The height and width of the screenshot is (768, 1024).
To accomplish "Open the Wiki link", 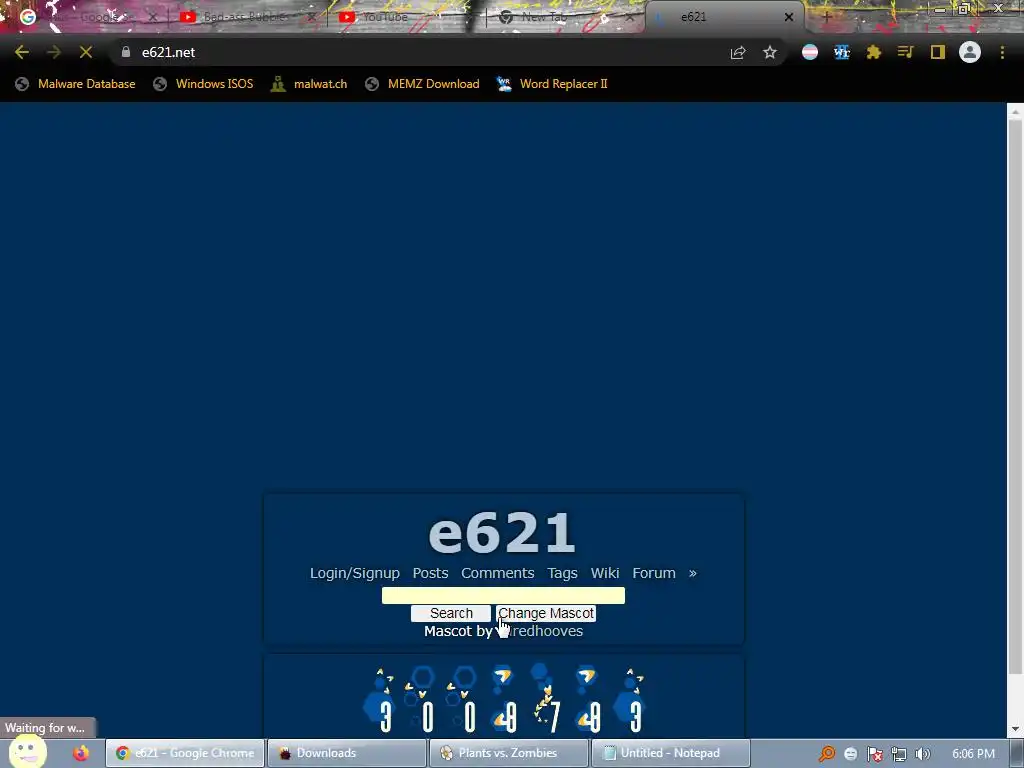I will [x=605, y=573].
